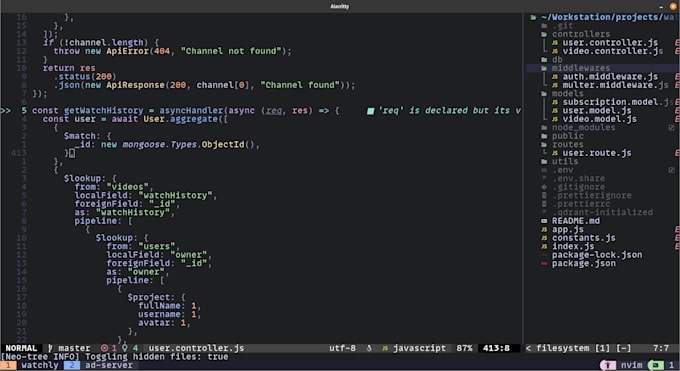Viewport: 680px width, 371px height.
Task: Open video.controller.js in file tree
Action: (612, 51)
